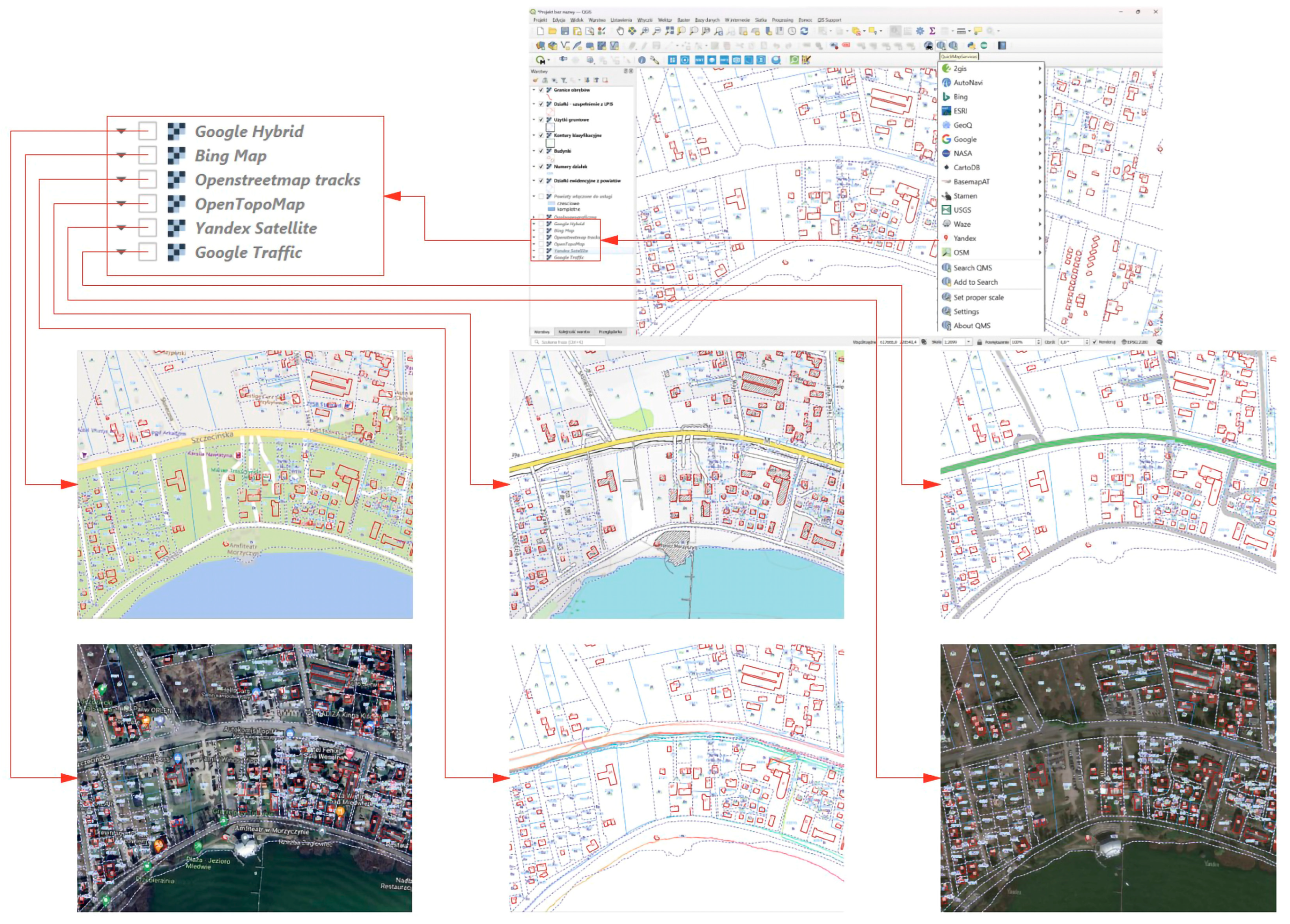The width and height of the screenshot is (1290, 924).
Task: Click the Sigma statistical summary icon
Action: click(x=932, y=31)
